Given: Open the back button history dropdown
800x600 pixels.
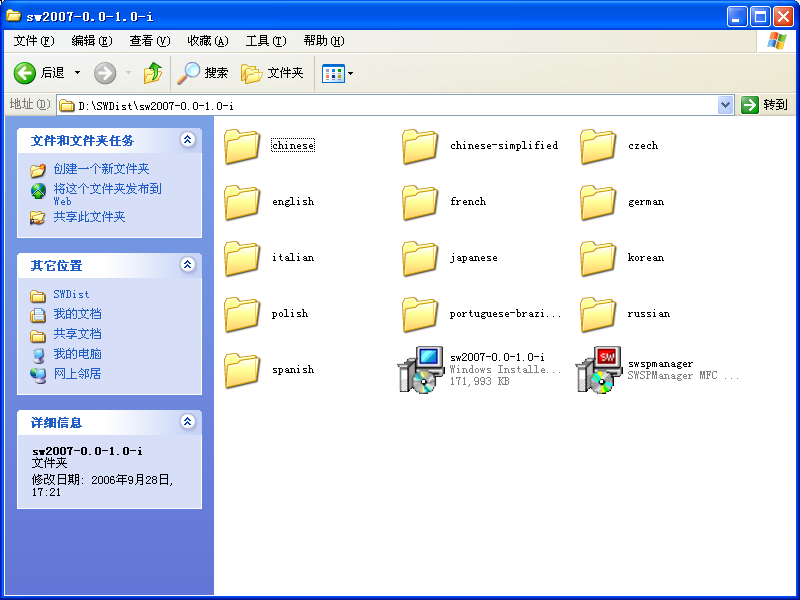Looking at the screenshot, I should point(78,73).
